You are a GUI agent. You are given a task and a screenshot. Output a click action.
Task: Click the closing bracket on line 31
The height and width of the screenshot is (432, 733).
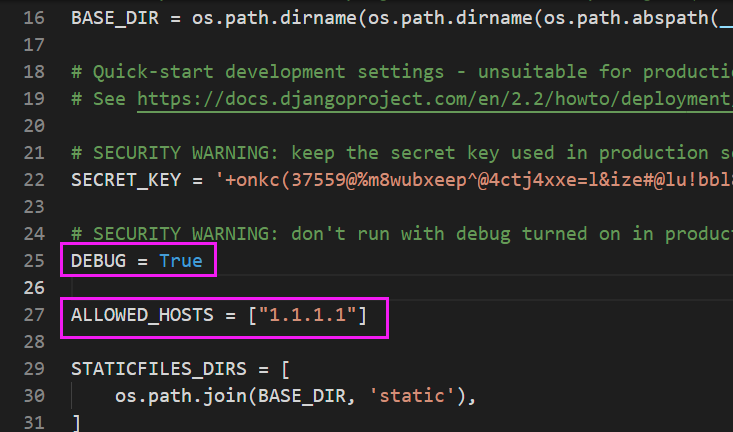pos(77,423)
